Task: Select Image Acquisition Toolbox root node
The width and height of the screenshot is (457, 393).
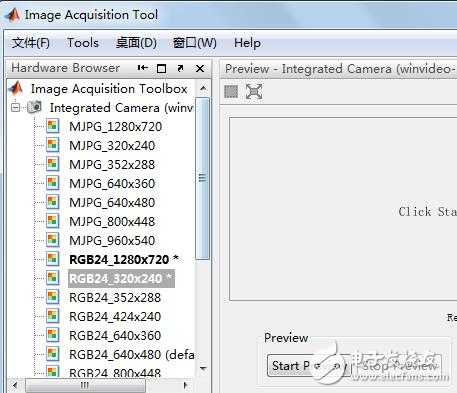Action: [109, 89]
